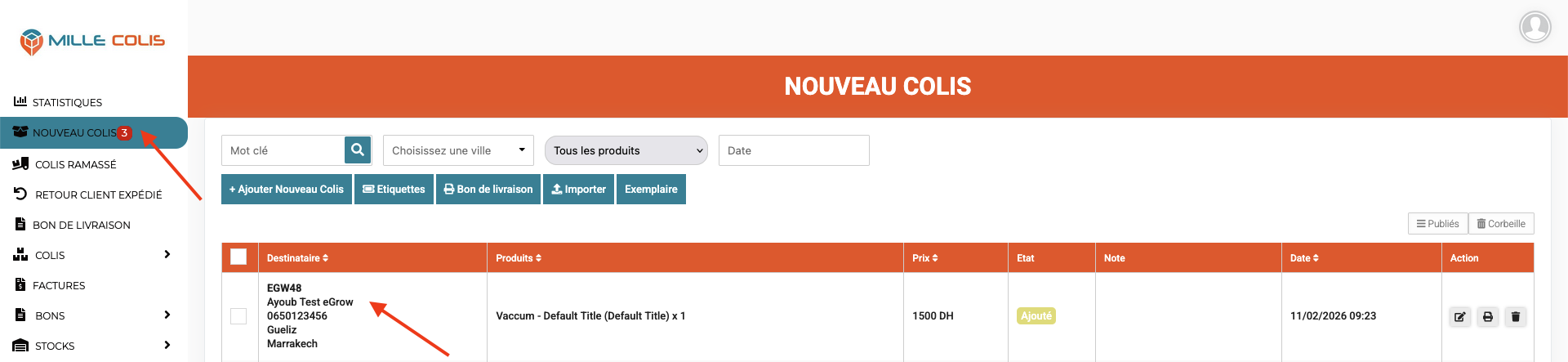Click the Importer button
The image size is (1568, 362).
578,190
